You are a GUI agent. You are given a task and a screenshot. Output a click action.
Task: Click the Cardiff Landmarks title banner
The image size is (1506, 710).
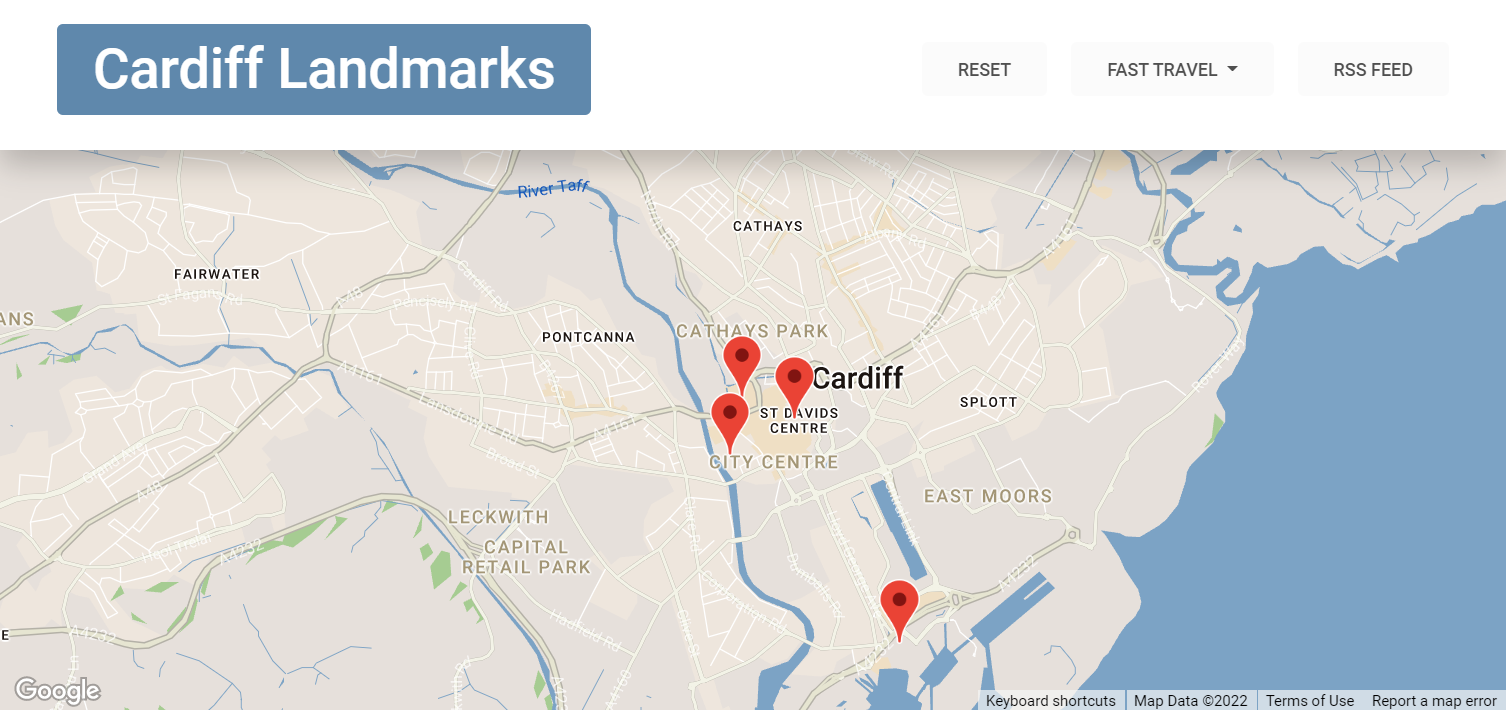[x=324, y=69]
